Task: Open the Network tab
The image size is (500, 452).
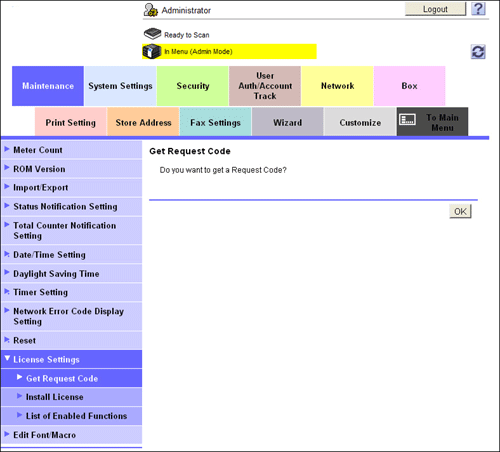Action: pyautogui.click(x=337, y=86)
